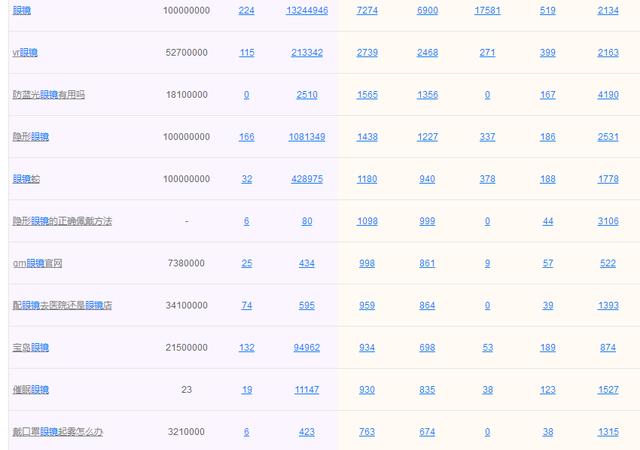Click the 17581 value link

pos(487,11)
